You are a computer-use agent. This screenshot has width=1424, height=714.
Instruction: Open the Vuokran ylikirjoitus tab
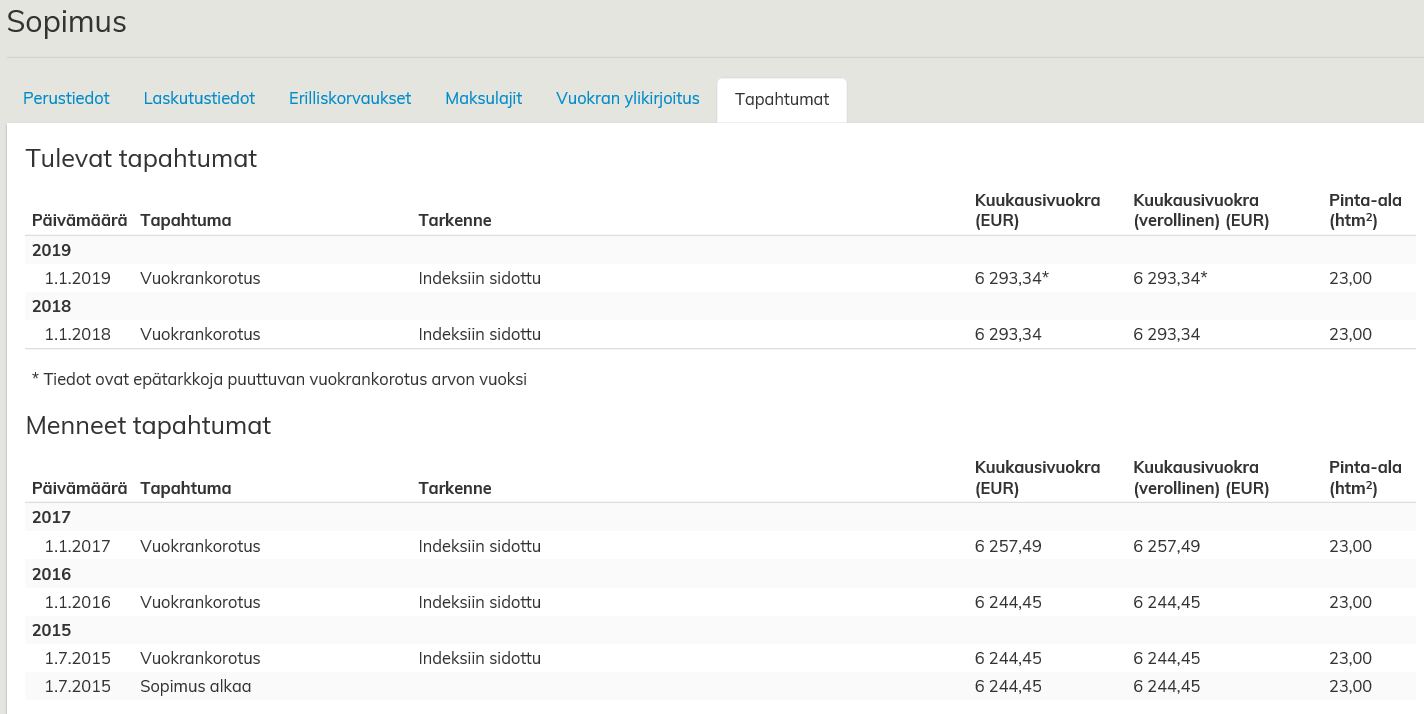(627, 99)
